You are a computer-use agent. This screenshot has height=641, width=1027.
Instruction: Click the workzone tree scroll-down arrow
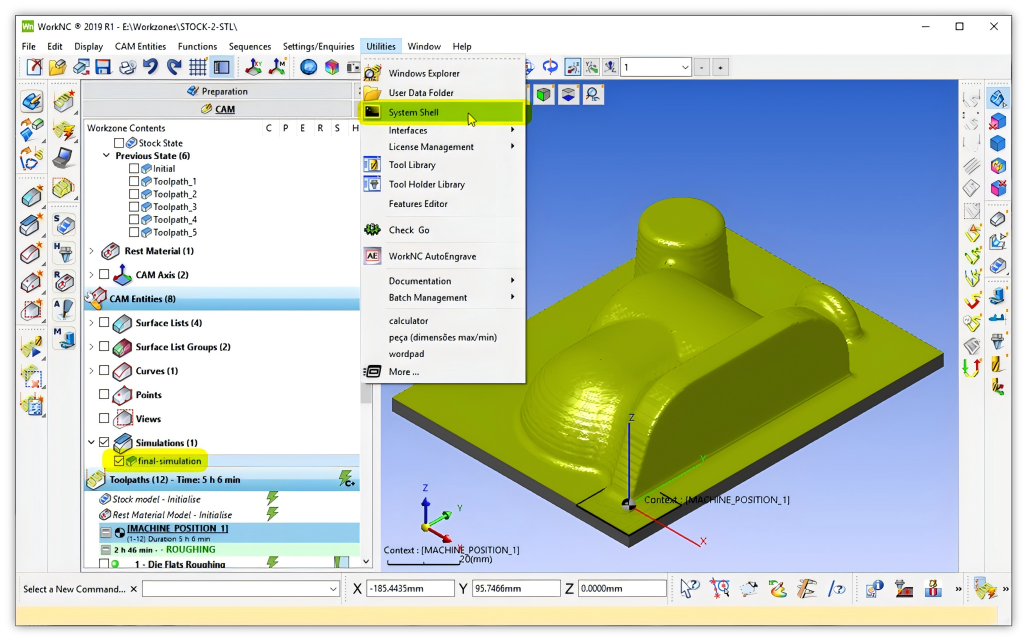coord(365,562)
